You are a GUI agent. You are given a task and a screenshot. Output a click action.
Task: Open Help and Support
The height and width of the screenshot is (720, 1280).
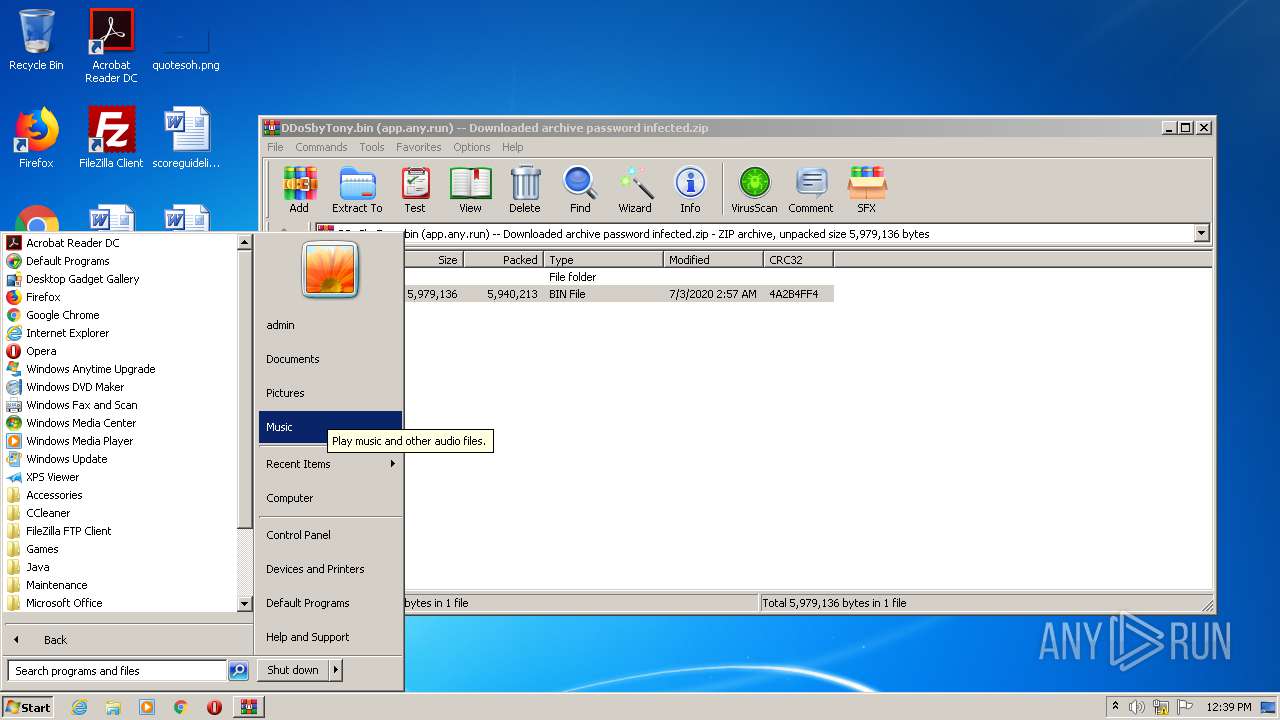[330, 637]
